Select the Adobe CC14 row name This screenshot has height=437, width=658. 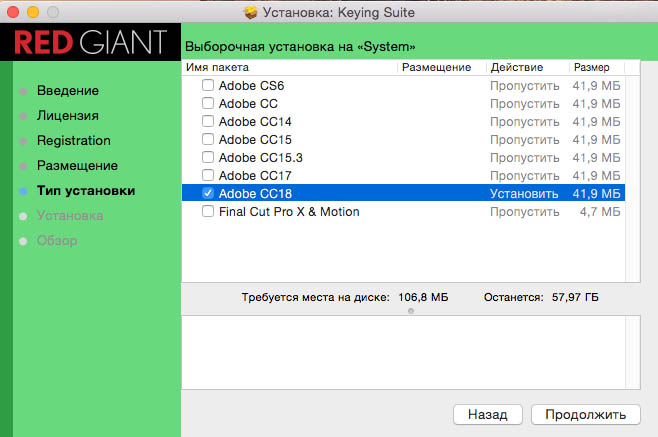[255, 122]
